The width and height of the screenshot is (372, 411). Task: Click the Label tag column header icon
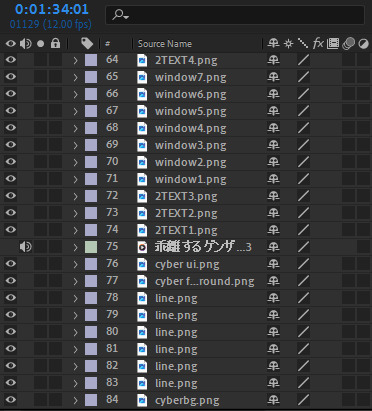click(x=87, y=43)
